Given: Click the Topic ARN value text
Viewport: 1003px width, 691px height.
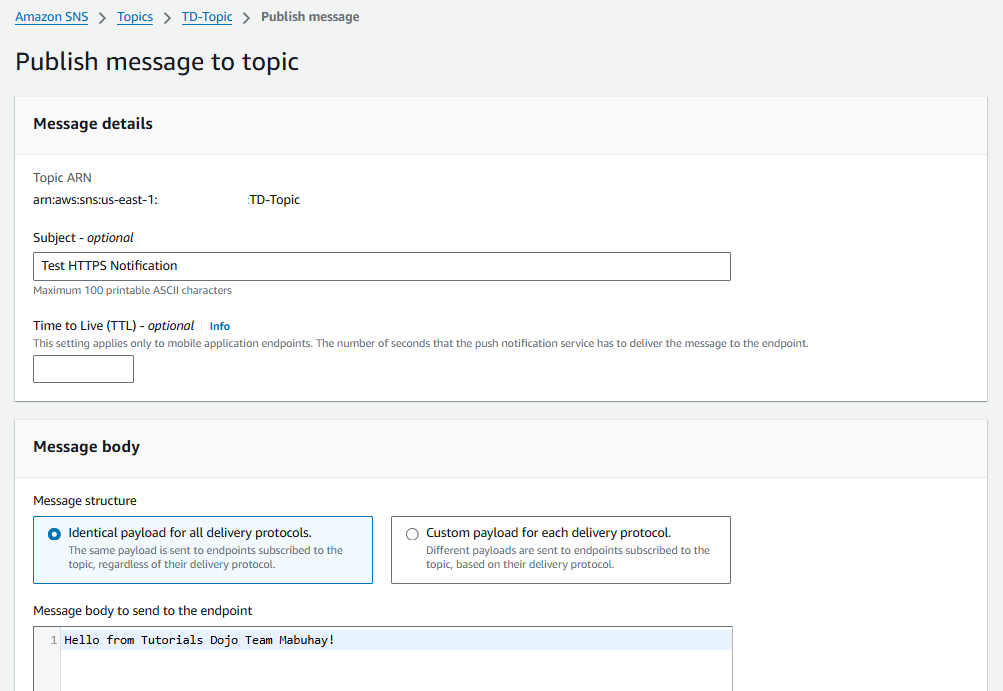Looking at the screenshot, I should pos(166,199).
